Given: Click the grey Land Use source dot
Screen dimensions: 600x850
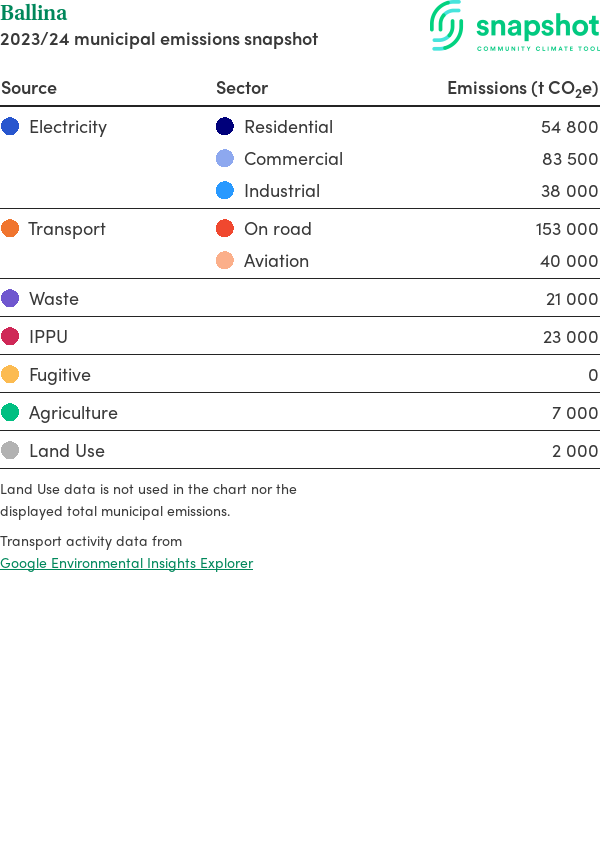Looking at the screenshot, I should coord(10,450).
